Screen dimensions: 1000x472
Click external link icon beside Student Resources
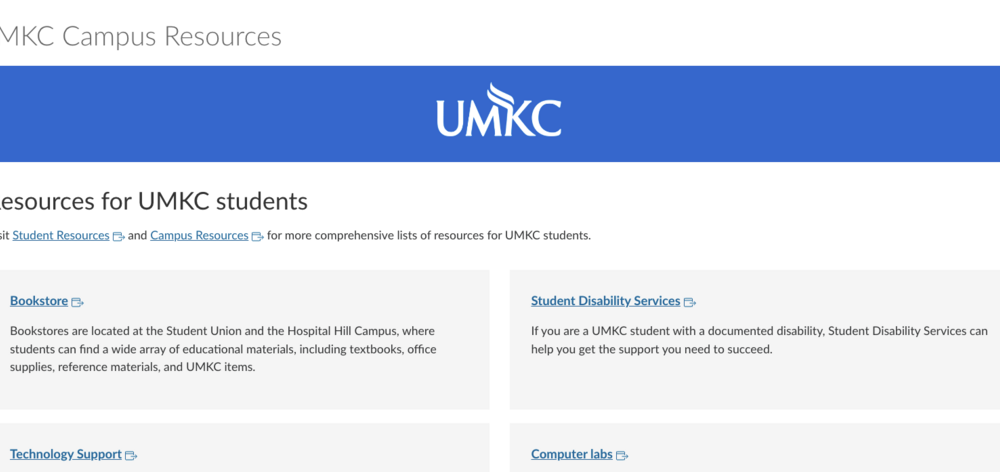tap(118, 237)
